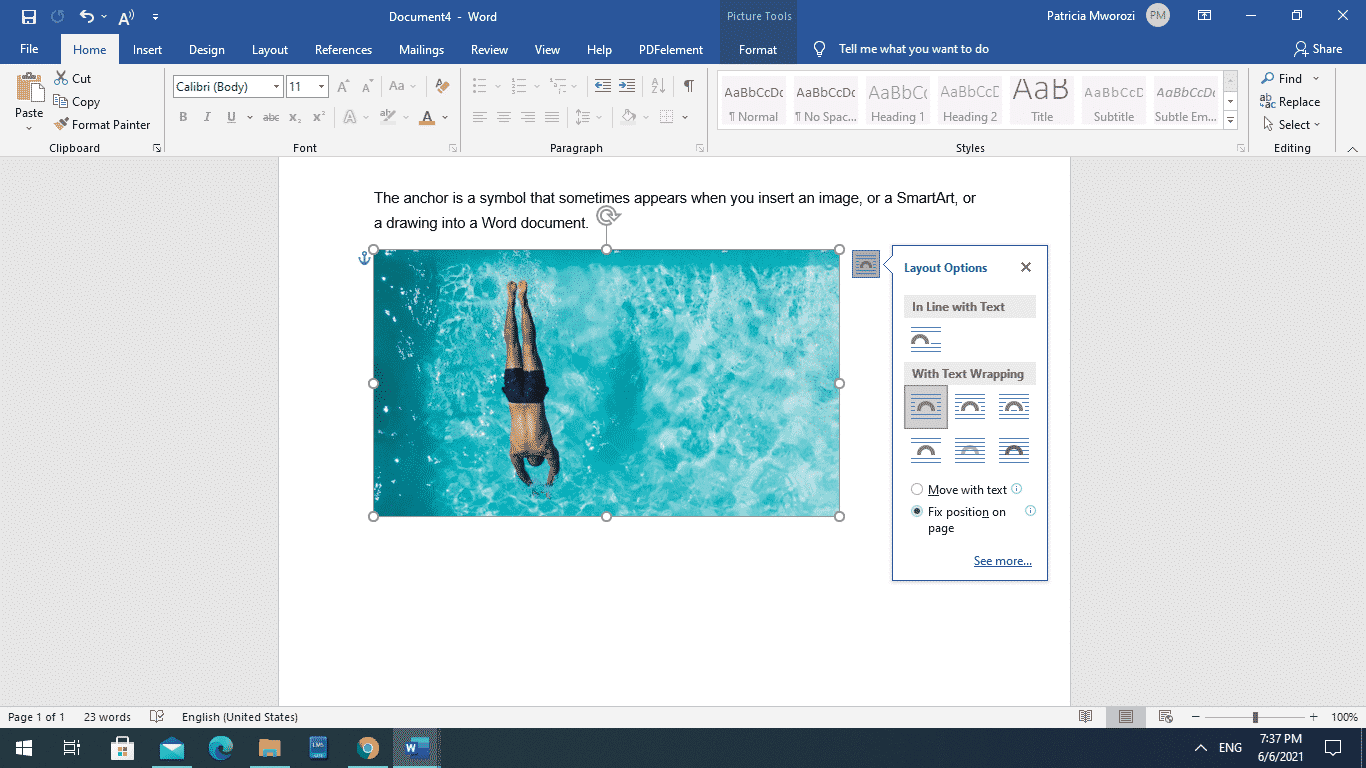Expand the font size dropdown

320,86
